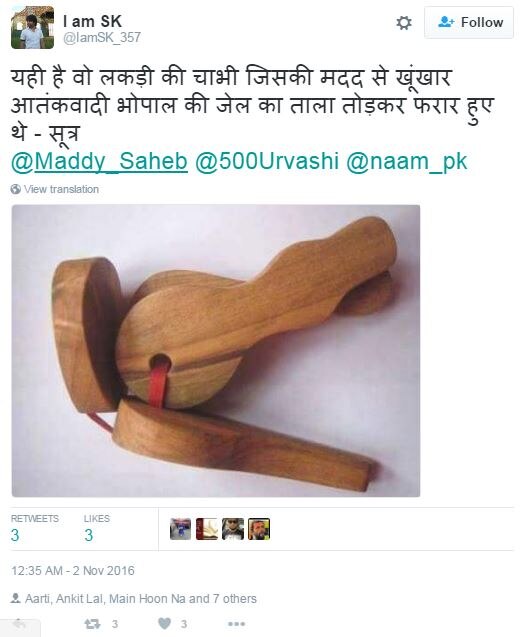Viewport: 530px width, 637px height.
Task: Enlarge the wooden key photo
Action: pos(216,351)
